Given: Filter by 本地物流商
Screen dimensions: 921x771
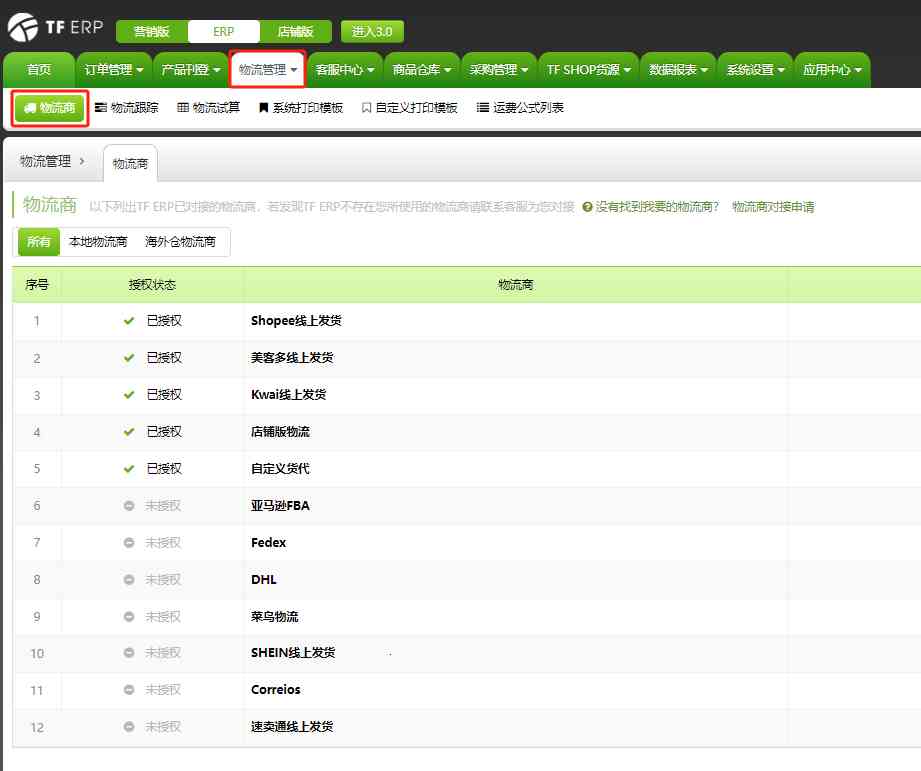Looking at the screenshot, I should tap(98, 241).
